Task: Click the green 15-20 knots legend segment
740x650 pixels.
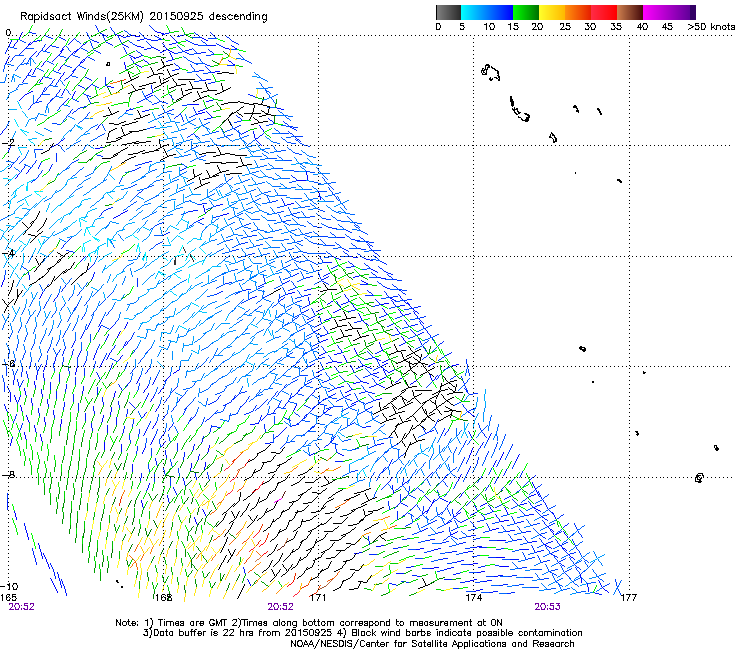Action: 526,12
